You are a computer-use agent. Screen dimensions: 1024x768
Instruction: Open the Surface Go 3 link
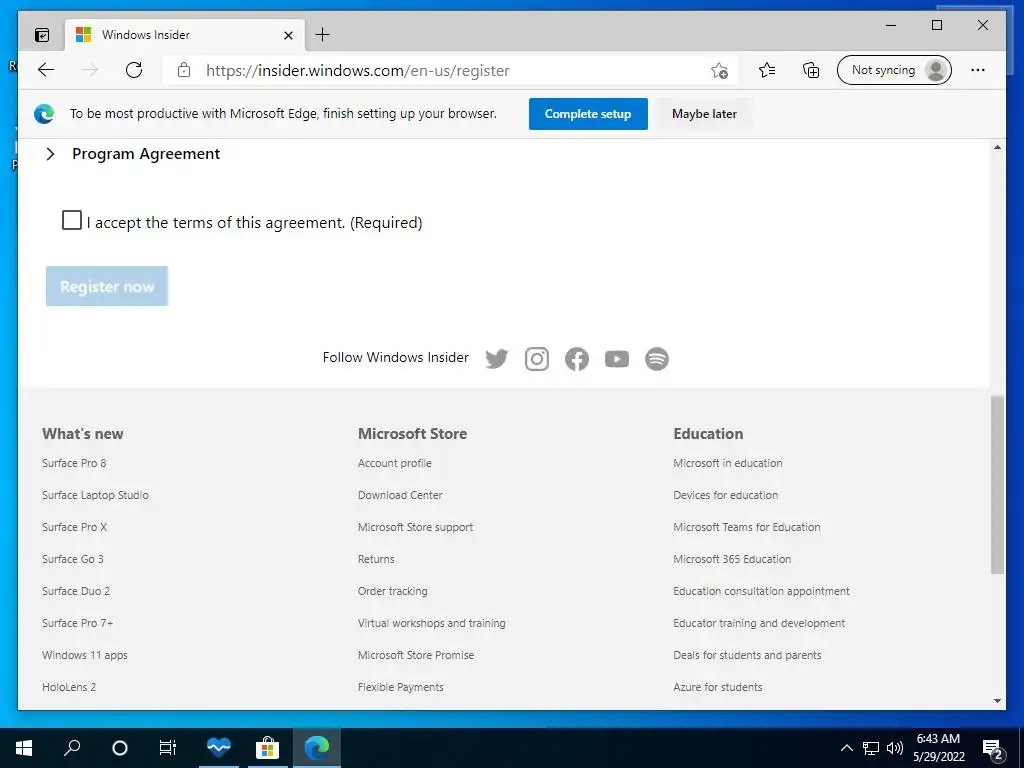pyautogui.click(x=72, y=559)
